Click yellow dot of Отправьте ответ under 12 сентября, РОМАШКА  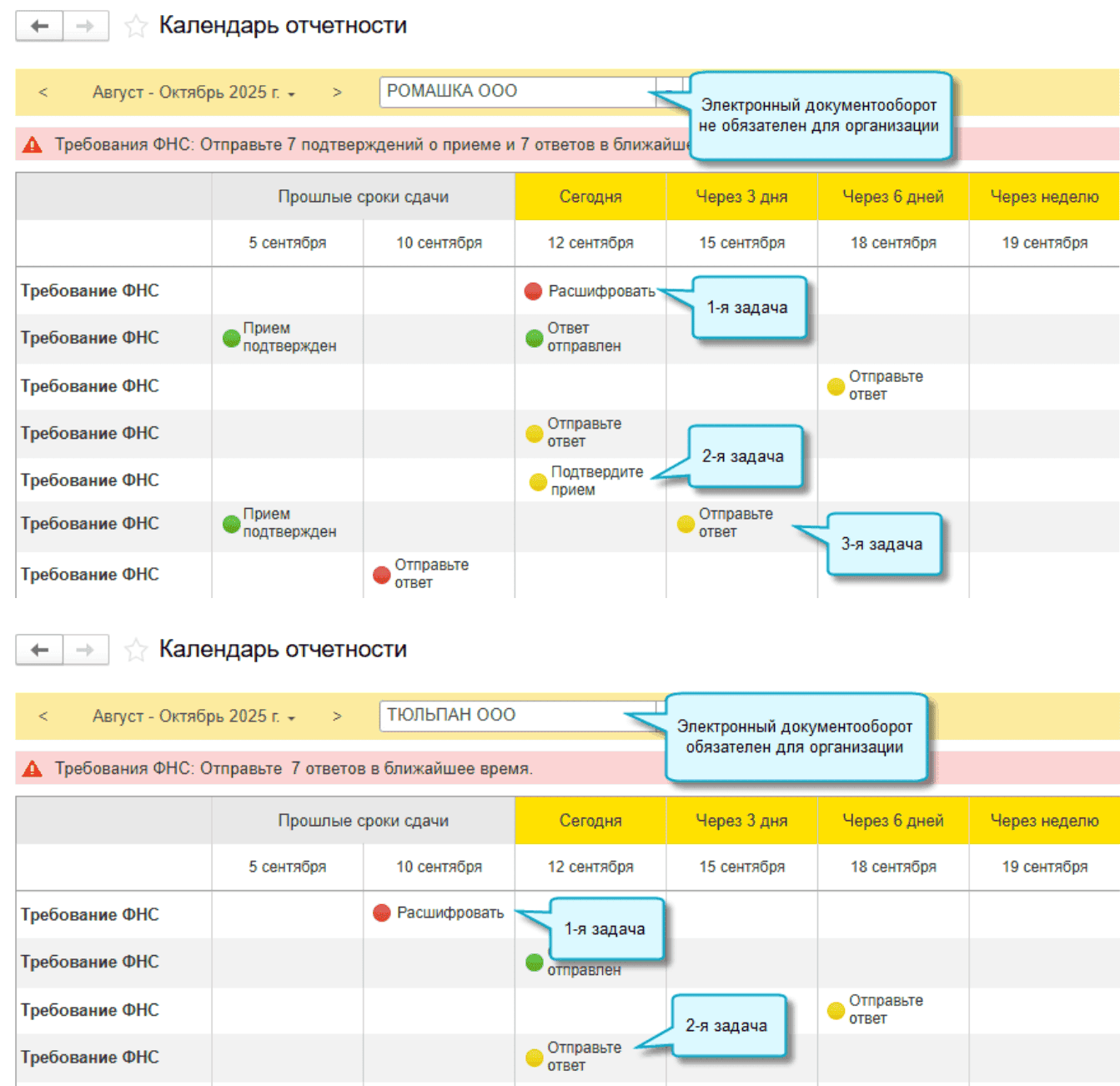point(535,434)
